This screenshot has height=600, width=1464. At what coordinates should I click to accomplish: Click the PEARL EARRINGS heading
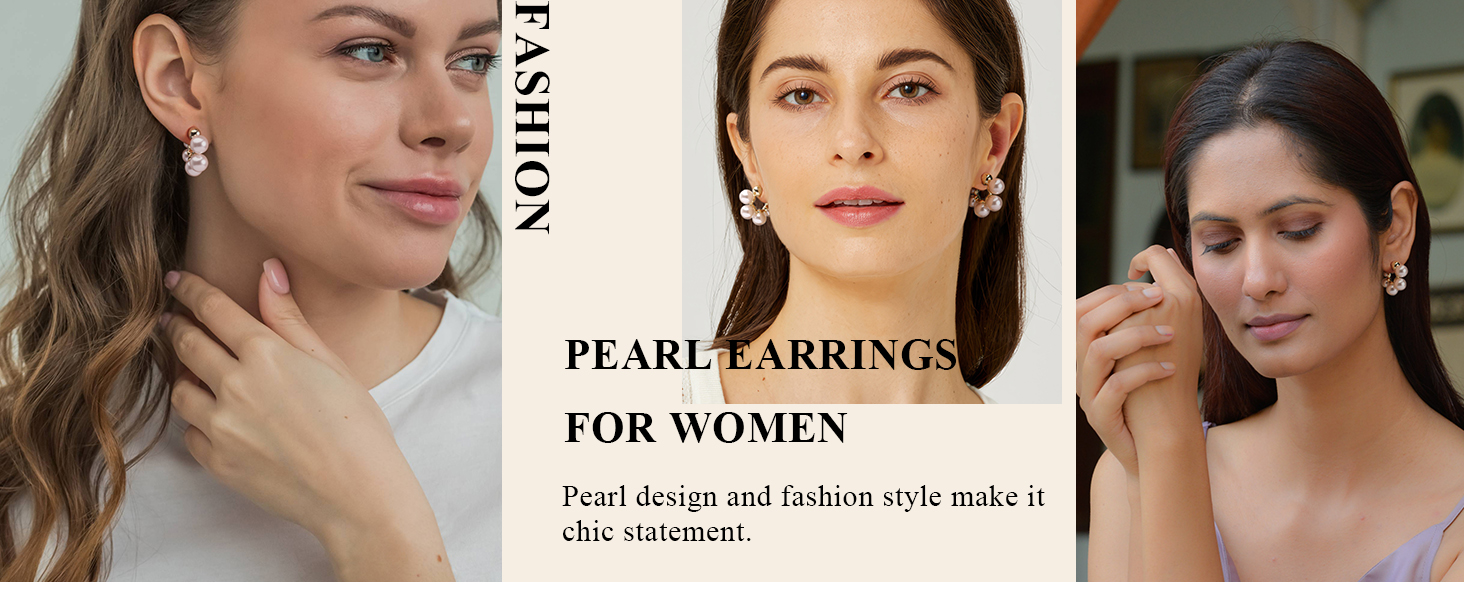click(x=761, y=356)
